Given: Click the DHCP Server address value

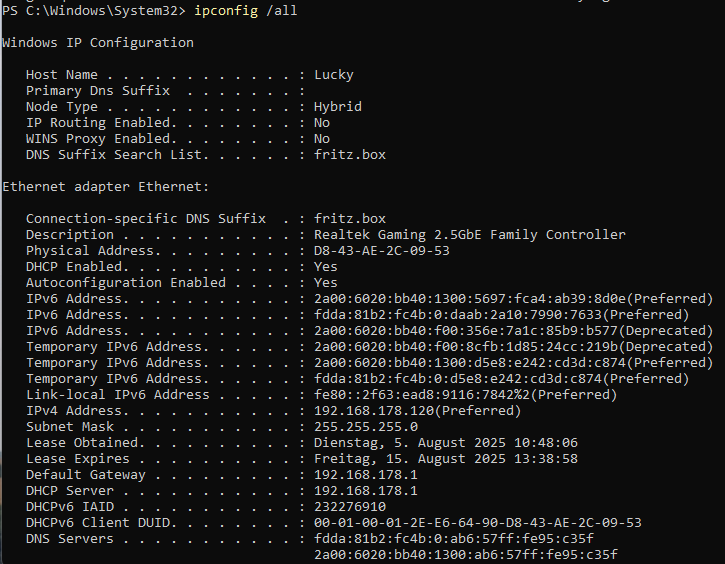Looking at the screenshot, I should 365,490.
